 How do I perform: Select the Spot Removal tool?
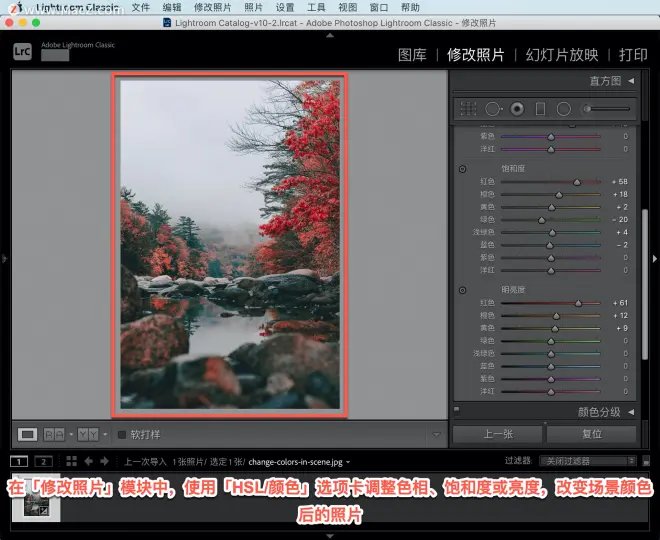point(493,109)
